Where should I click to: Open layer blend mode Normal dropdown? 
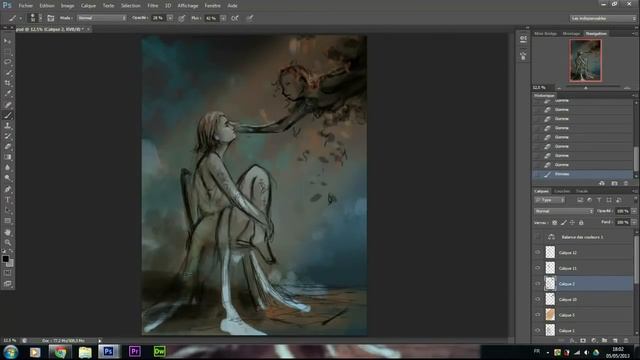pos(563,211)
